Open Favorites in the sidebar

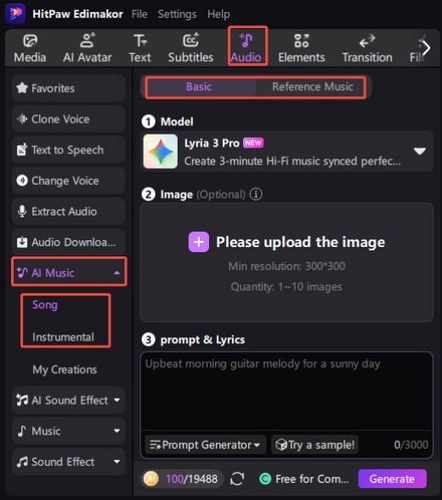point(69,88)
